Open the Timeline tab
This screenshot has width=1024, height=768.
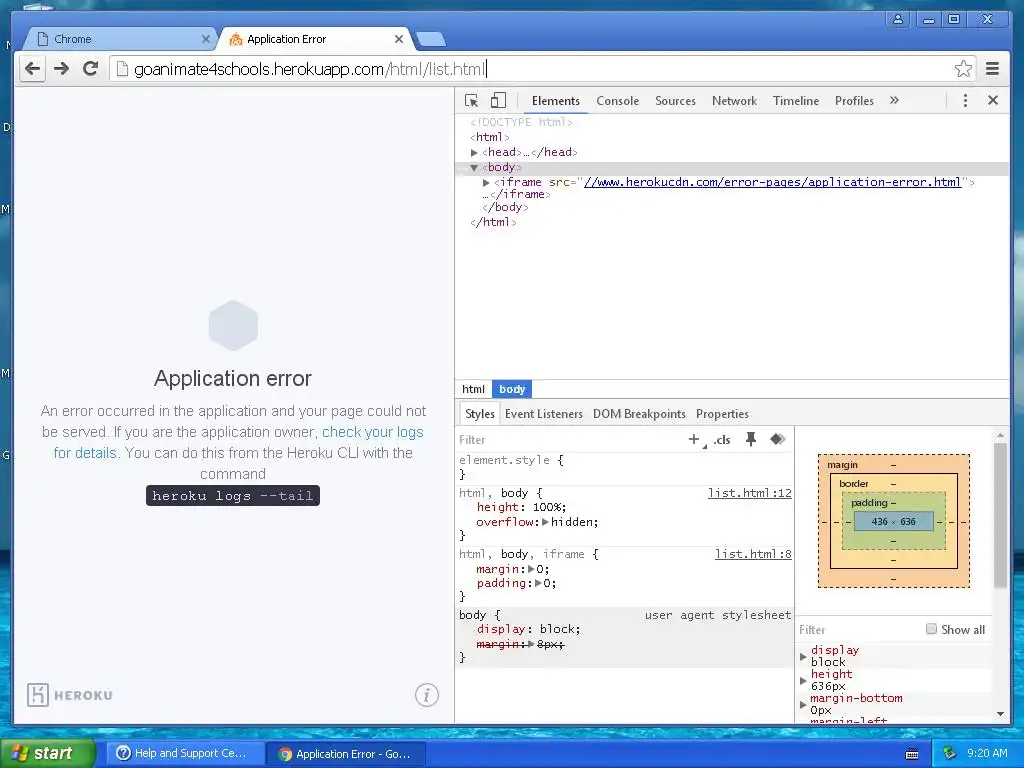795,101
